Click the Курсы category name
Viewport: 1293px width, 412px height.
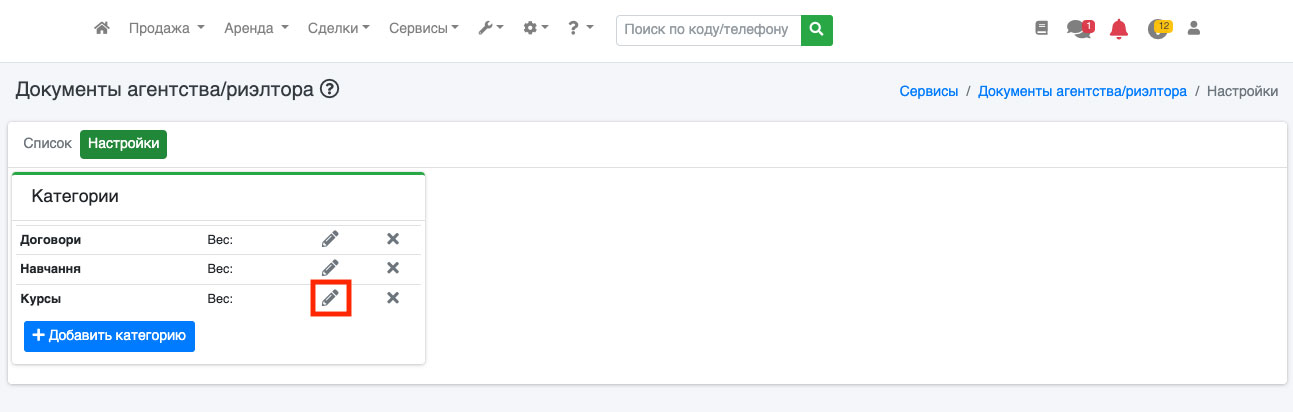point(42,298)
